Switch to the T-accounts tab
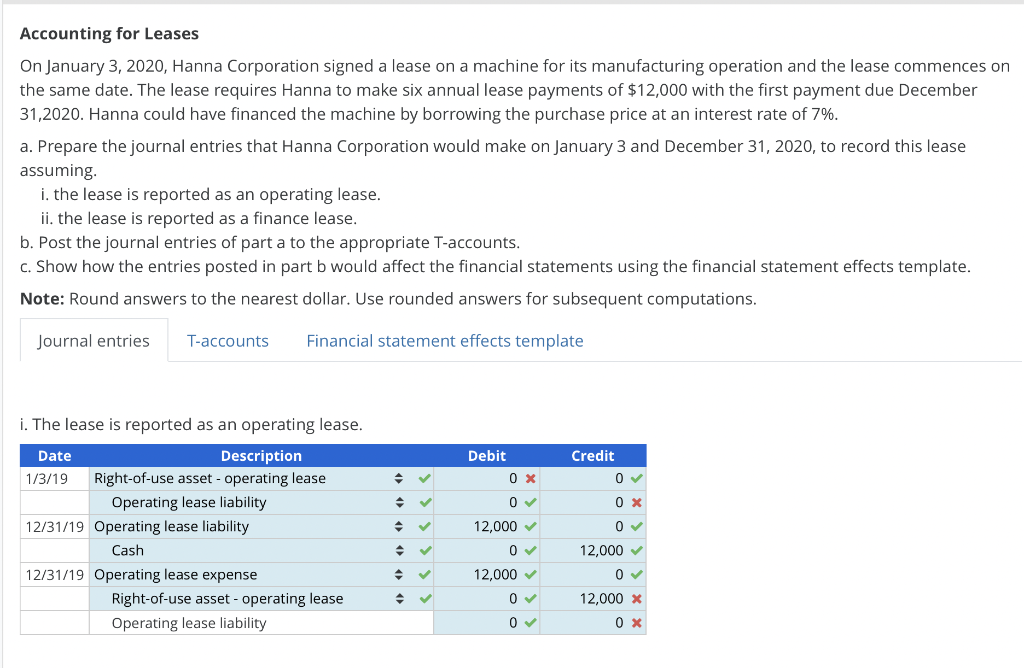The height and width of the screenshot is (668, 1024). point(228,340)
